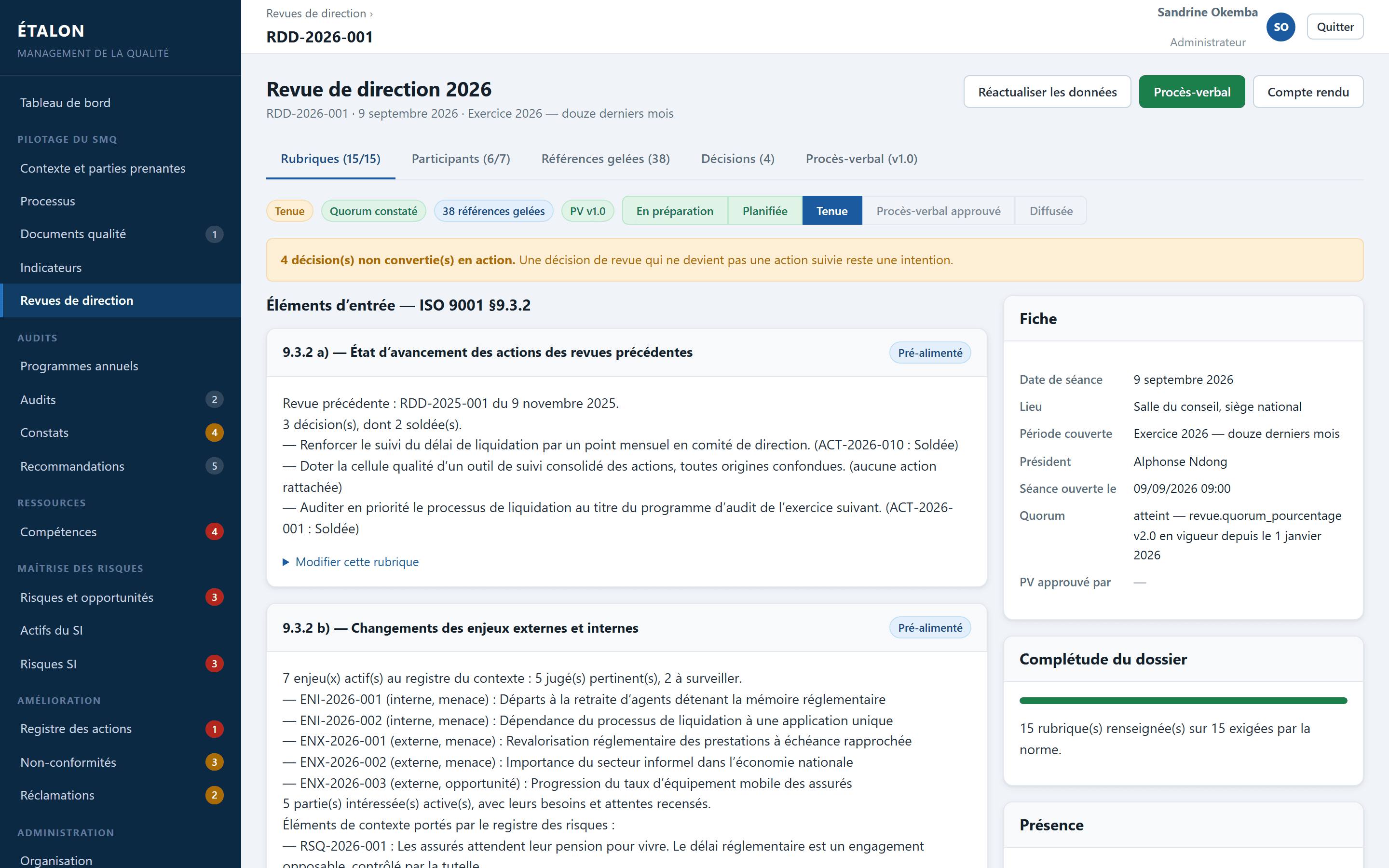
Task: Click the Recommandations count badge
Action: tap(214, 466)
